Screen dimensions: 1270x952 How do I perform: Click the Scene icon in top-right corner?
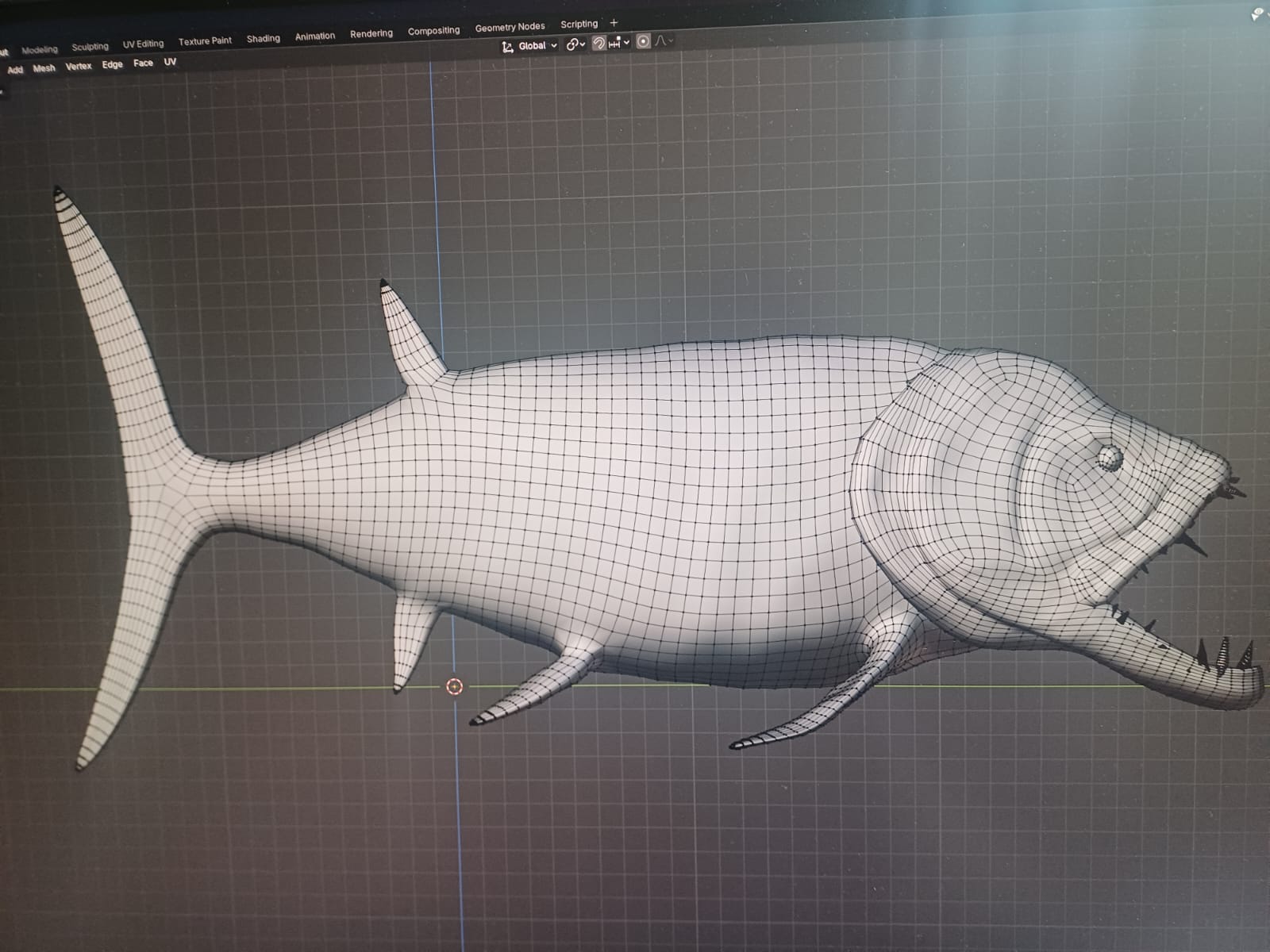coord(1258,14)
